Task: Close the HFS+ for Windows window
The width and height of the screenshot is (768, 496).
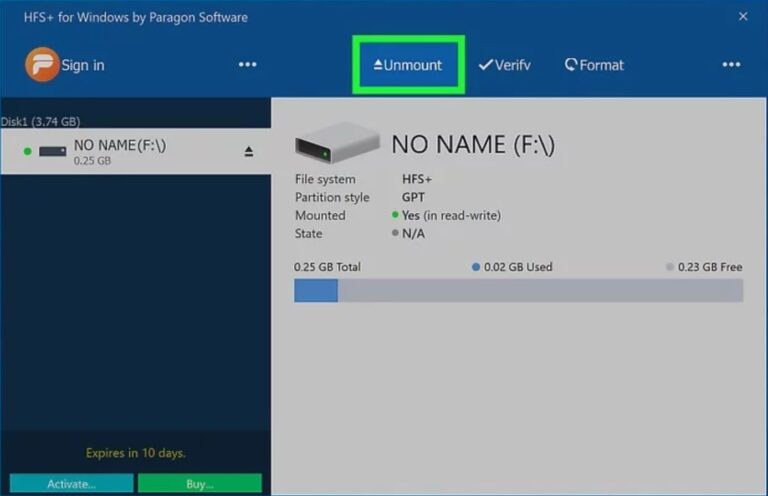Action: click(743, 17)
